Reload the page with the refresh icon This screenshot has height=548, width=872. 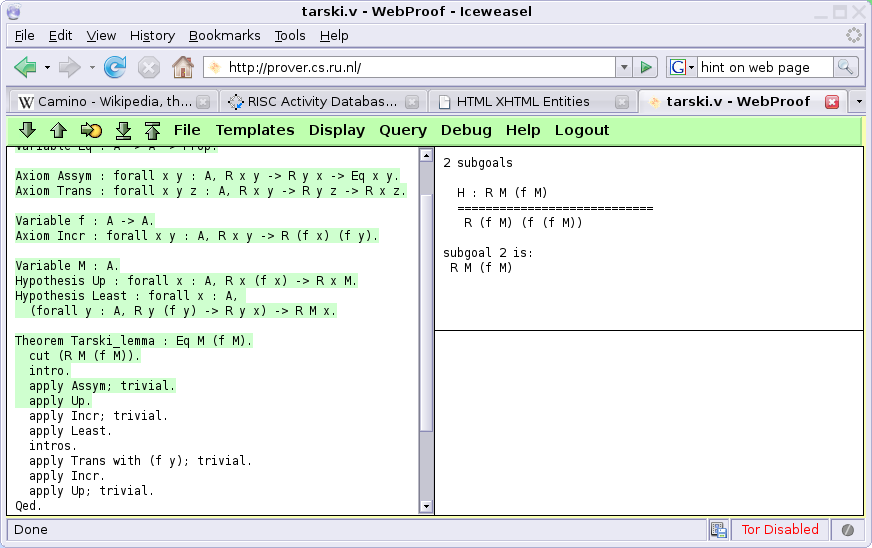click(x=115, y=68)
